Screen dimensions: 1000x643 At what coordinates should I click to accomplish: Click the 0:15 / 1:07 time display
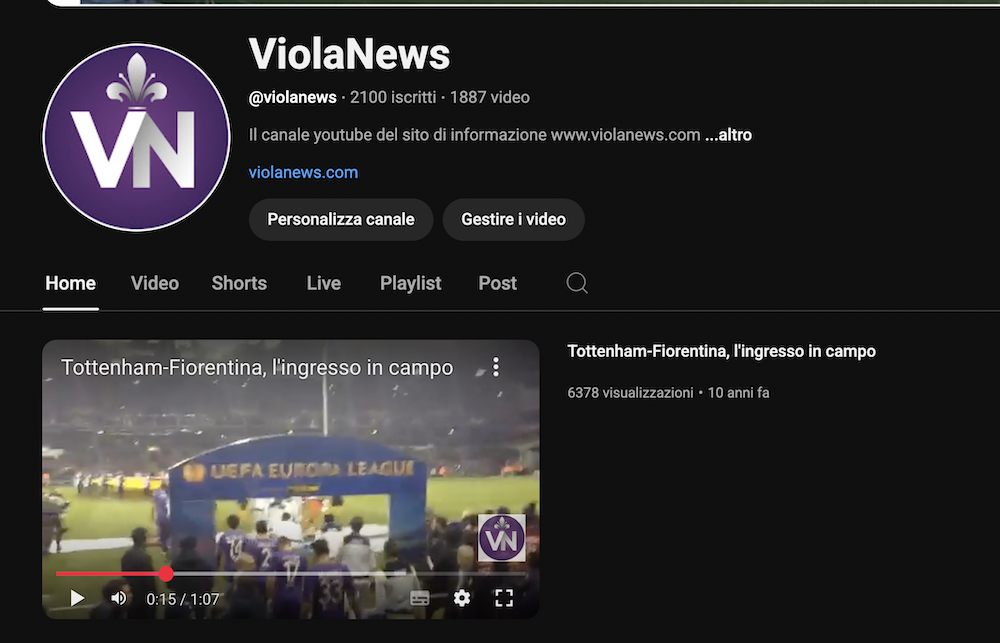pos(182,599)
